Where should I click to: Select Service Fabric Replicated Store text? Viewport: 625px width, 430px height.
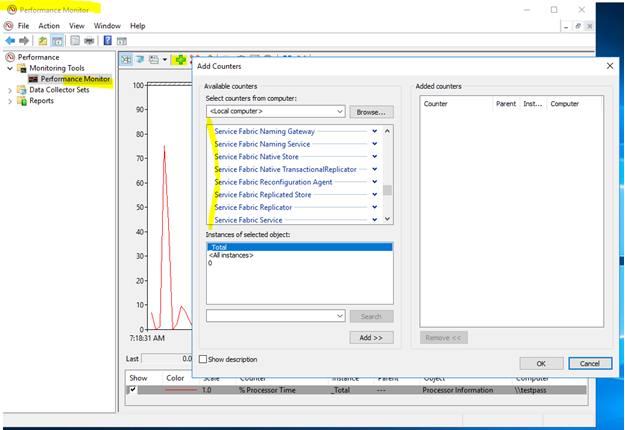click(x=263, y=194)
